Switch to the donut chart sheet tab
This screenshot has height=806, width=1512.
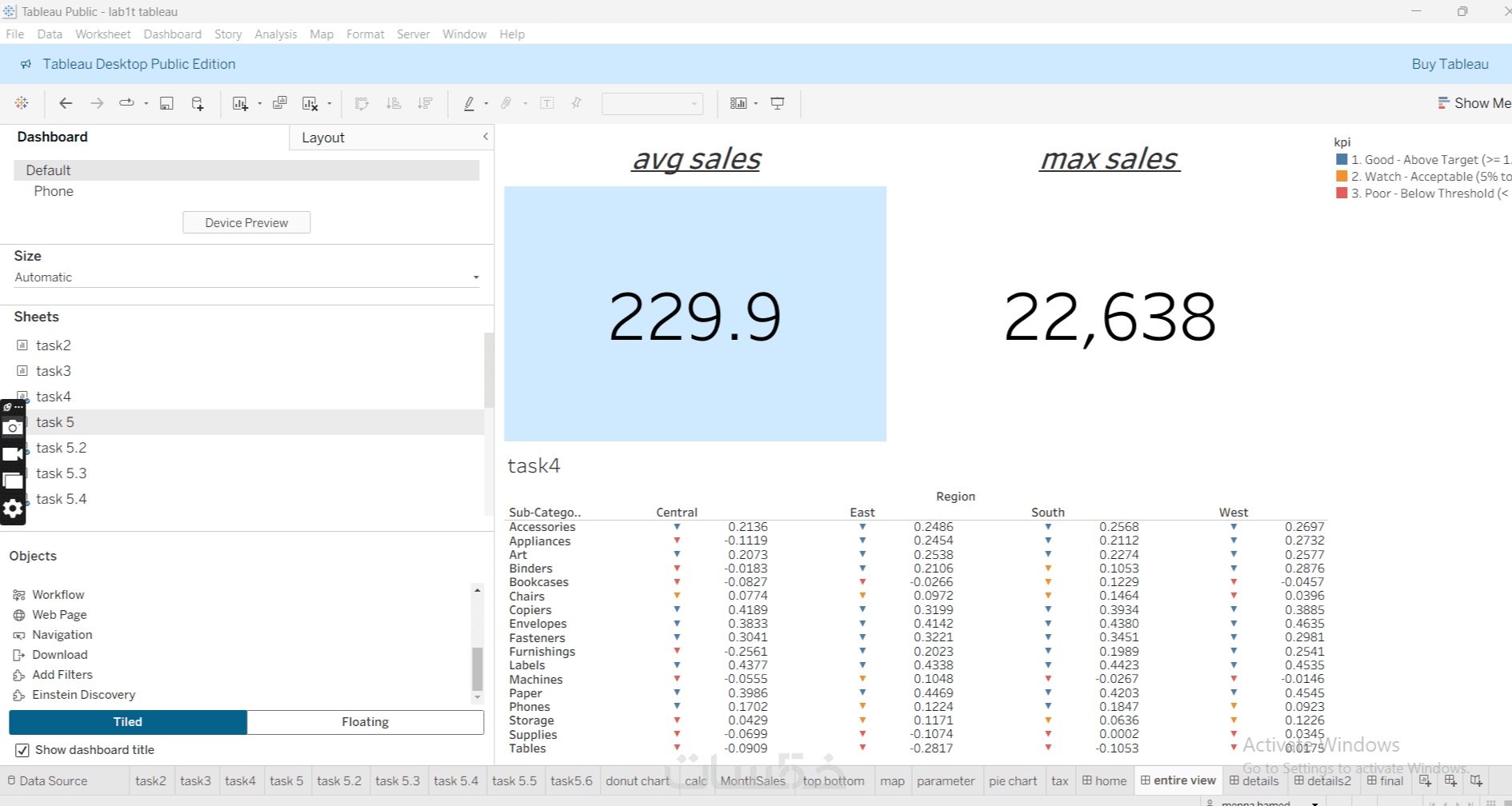point(638,781)
